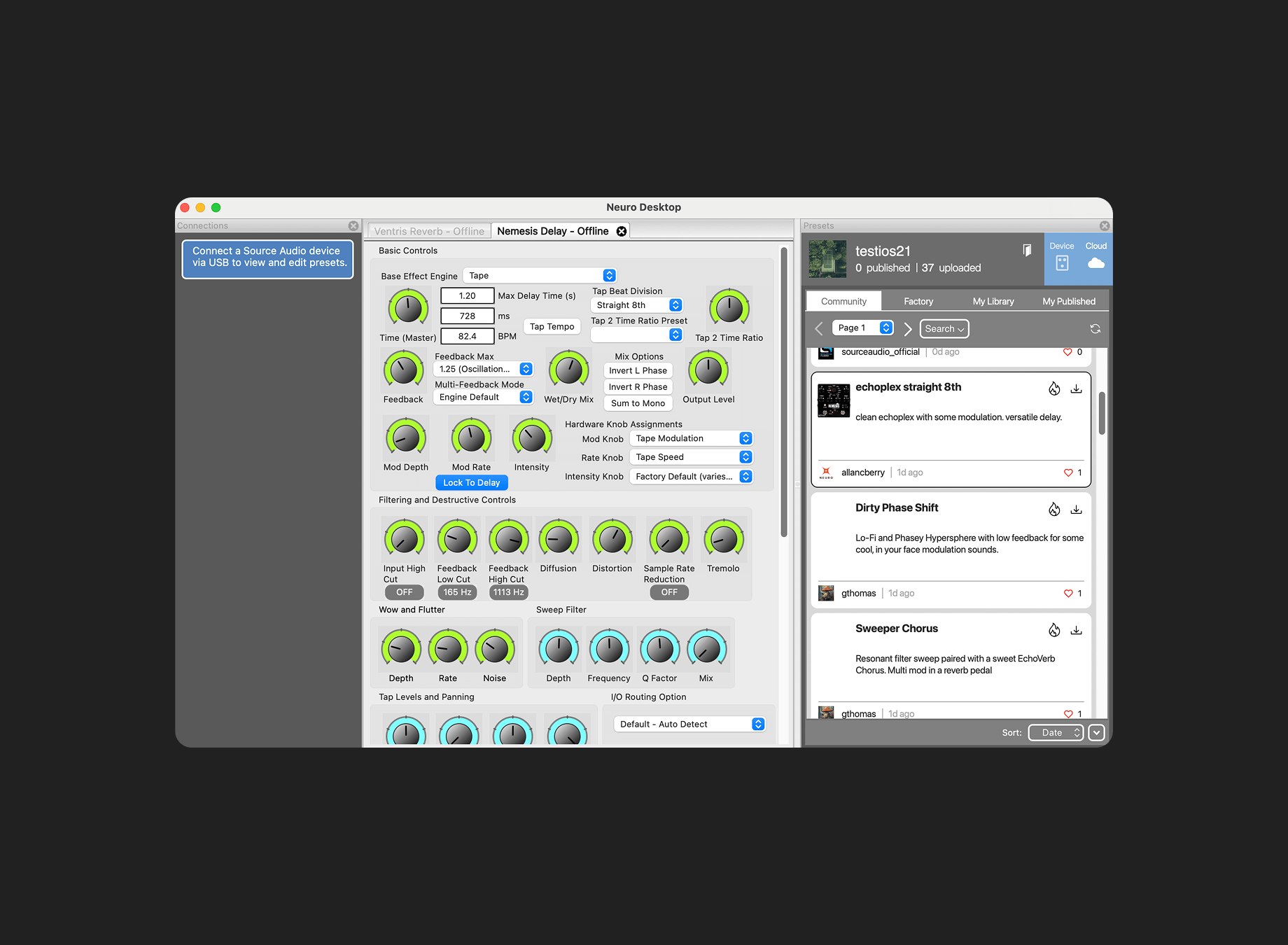Click the heart beside sourceaudio_official post

pos(1067,352)
